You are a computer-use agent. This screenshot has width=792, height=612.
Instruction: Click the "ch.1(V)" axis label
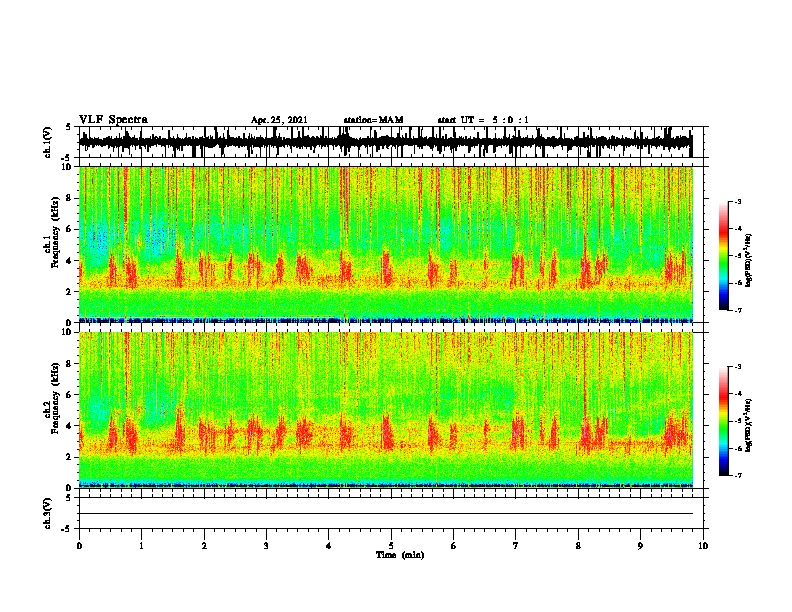click(48, 142)
